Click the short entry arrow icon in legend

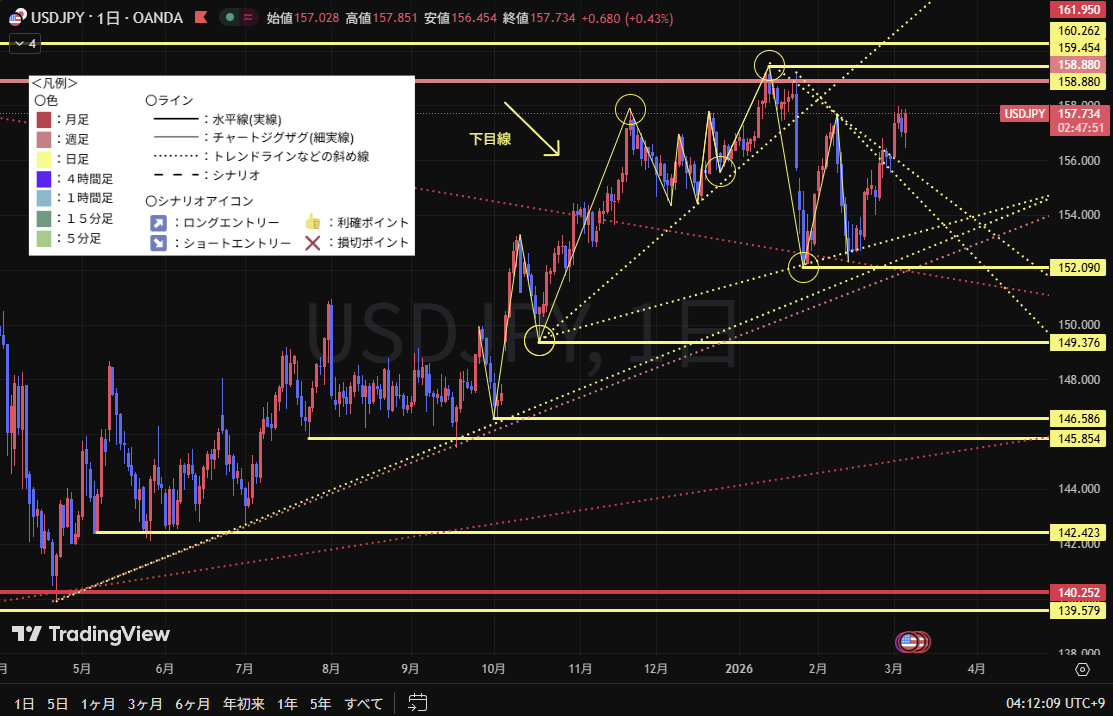(x=158, y=243)
